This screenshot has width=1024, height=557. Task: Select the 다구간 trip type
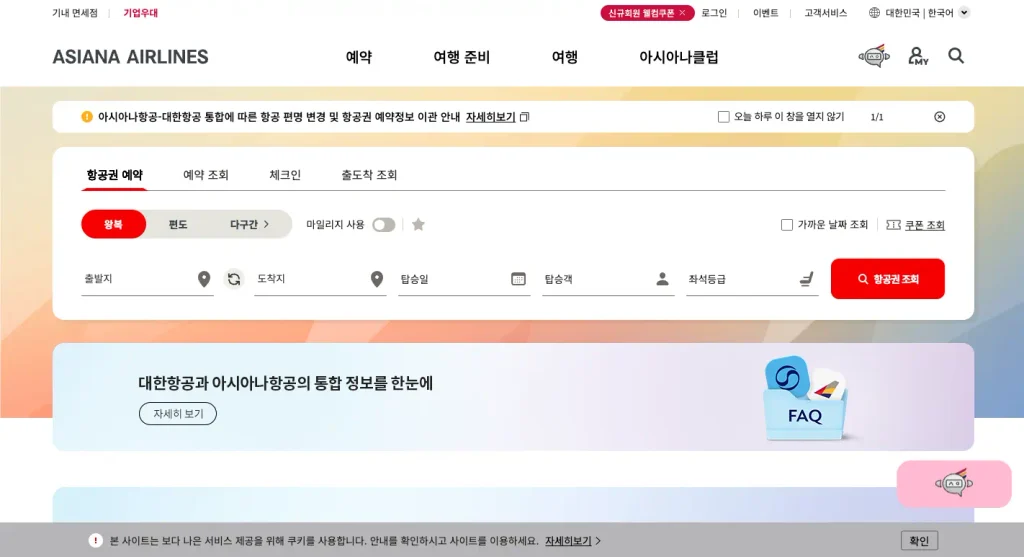pyautogui.click(x=249, y=224)
